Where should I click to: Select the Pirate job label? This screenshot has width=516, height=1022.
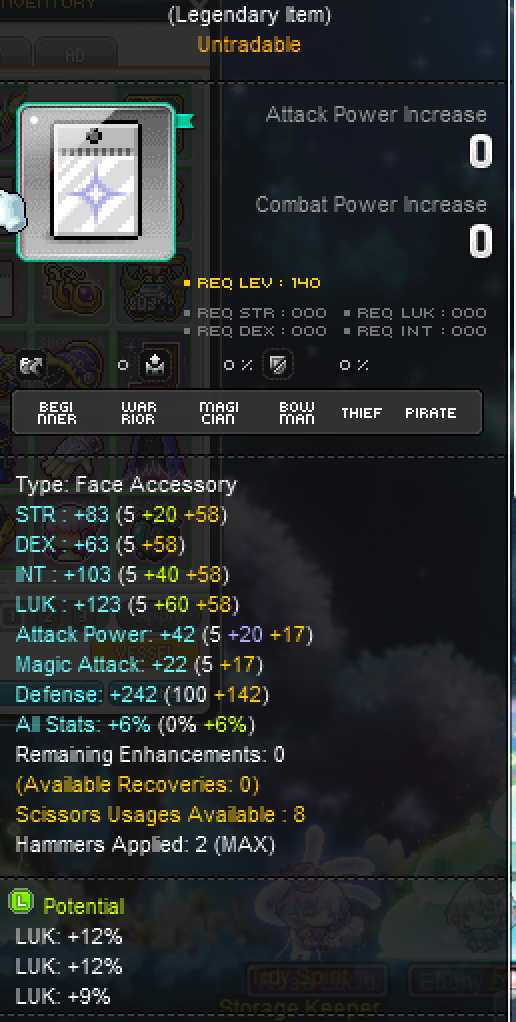point(431,413)
